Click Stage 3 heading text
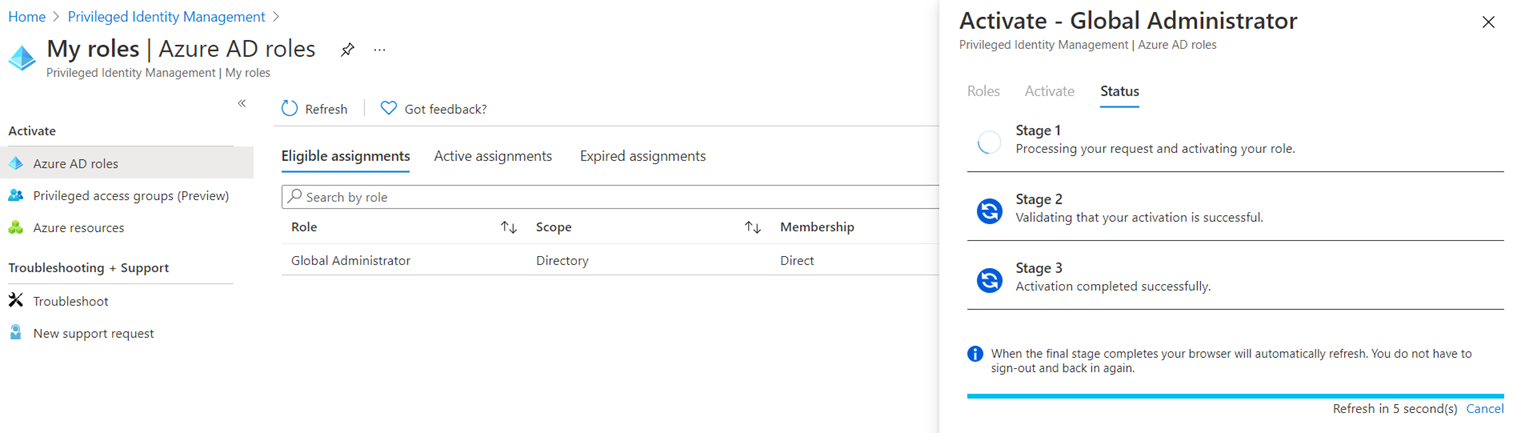1513x433 pixels. tap(1039, 268)
